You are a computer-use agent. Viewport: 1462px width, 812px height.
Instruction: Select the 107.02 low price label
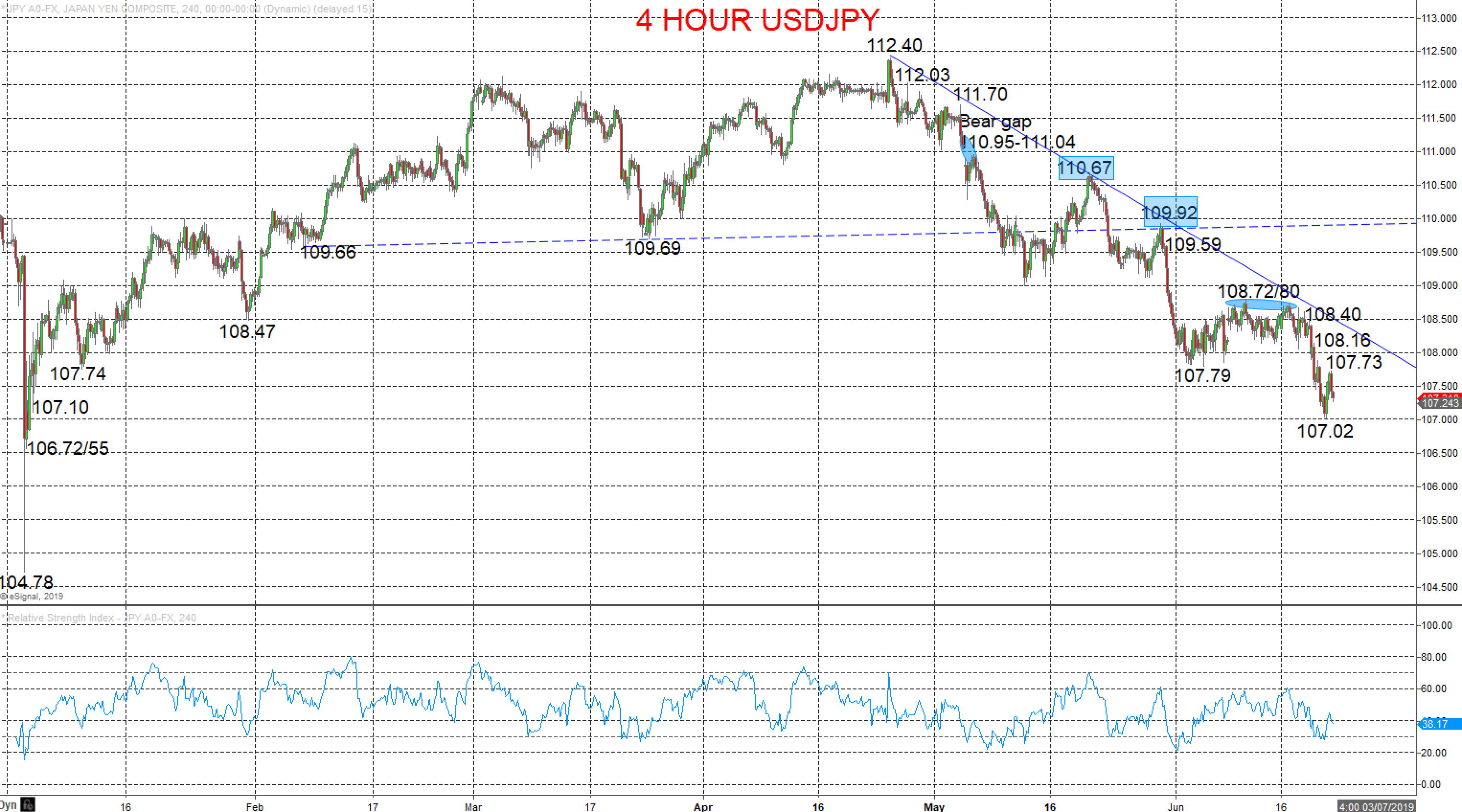coord(1325,431)
